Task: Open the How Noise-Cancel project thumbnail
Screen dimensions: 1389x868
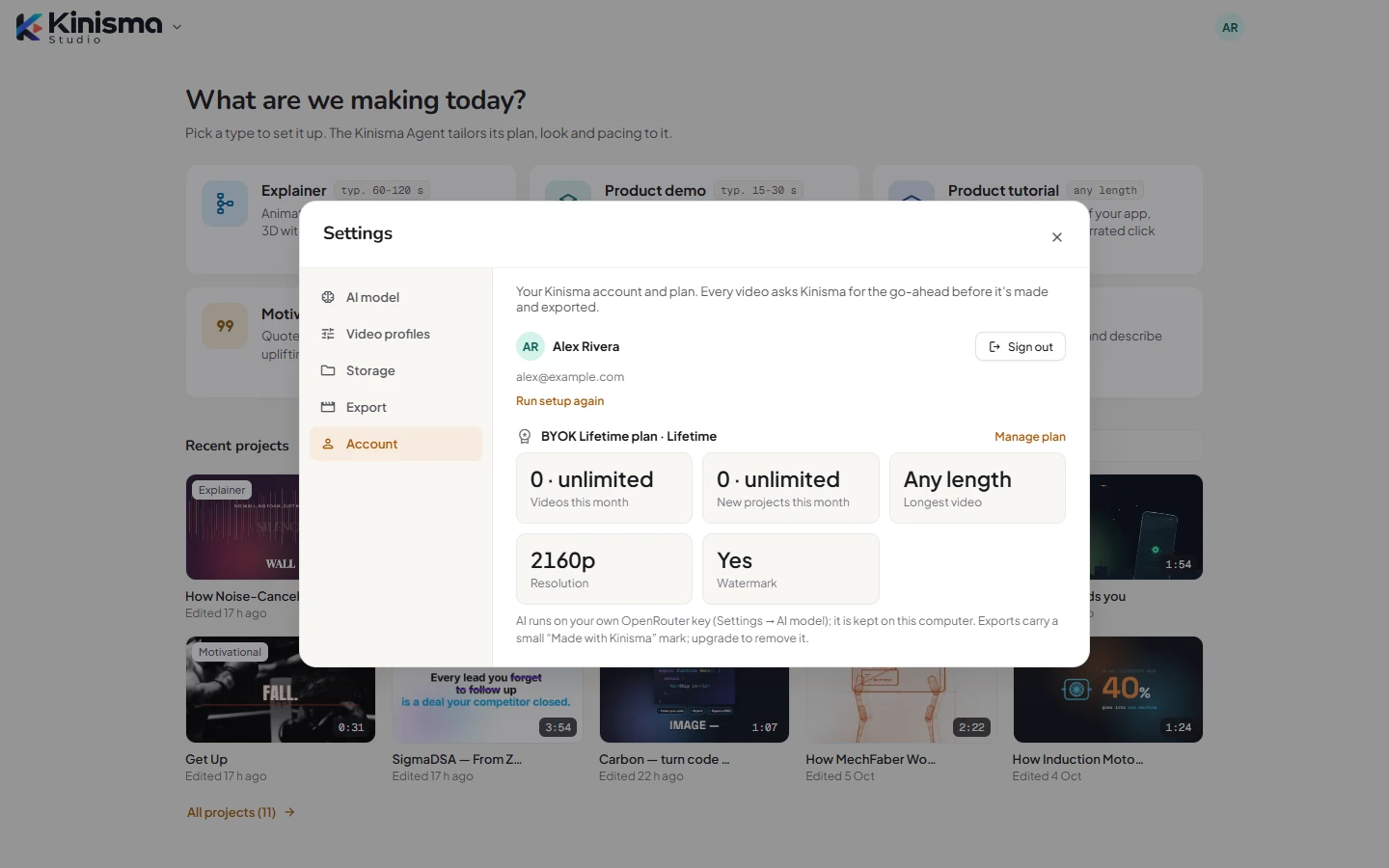Action: pos(242,527)
